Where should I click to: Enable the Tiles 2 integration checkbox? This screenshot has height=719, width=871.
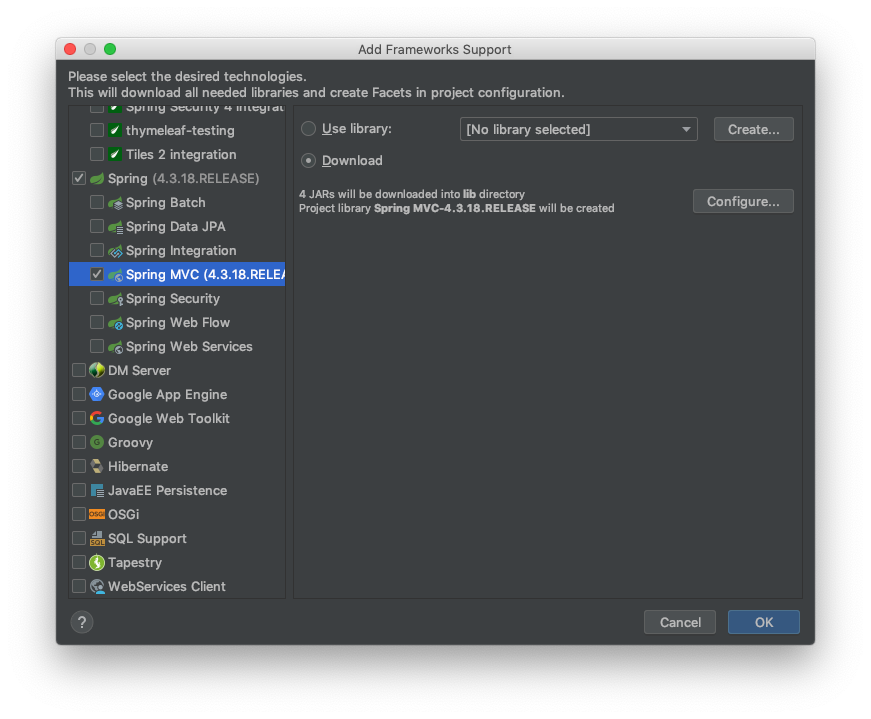tap(97, 154)
